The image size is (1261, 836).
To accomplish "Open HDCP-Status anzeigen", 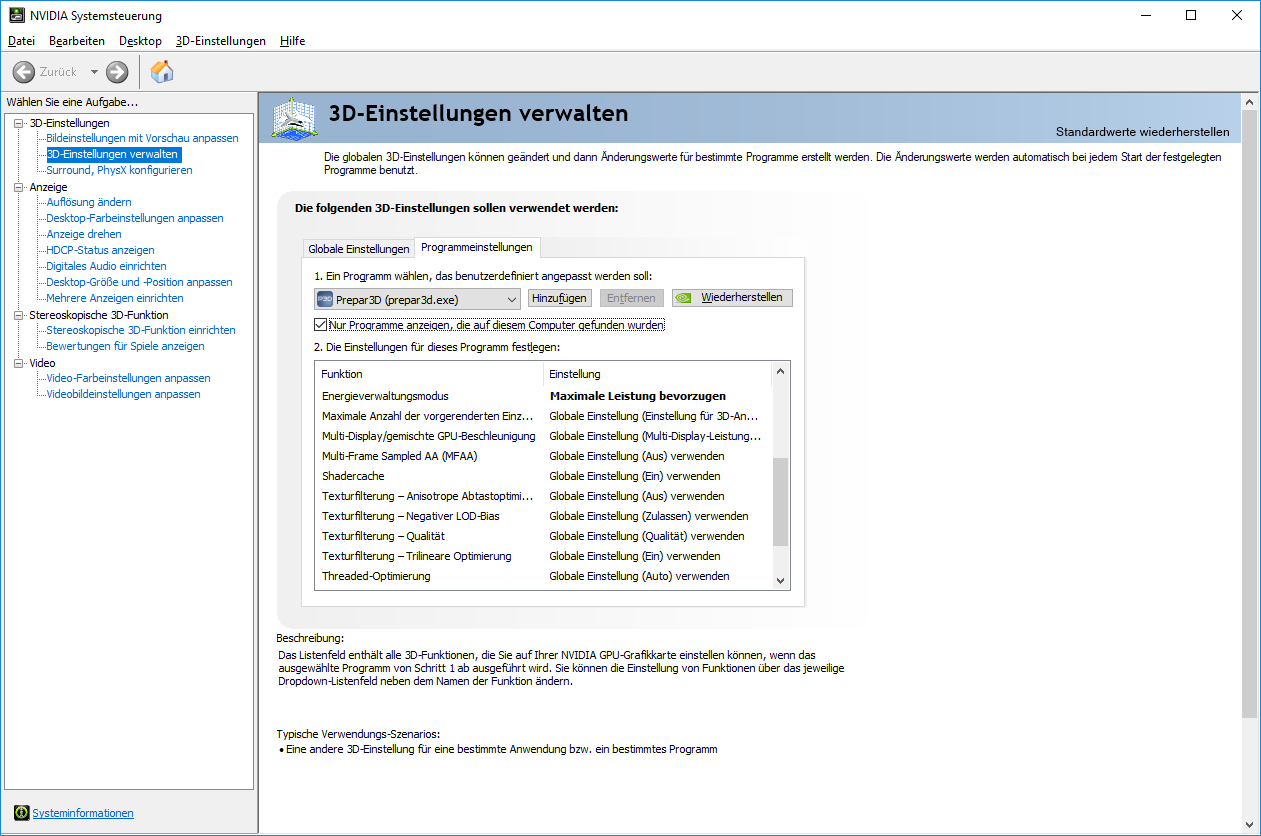I will [101, 250].
